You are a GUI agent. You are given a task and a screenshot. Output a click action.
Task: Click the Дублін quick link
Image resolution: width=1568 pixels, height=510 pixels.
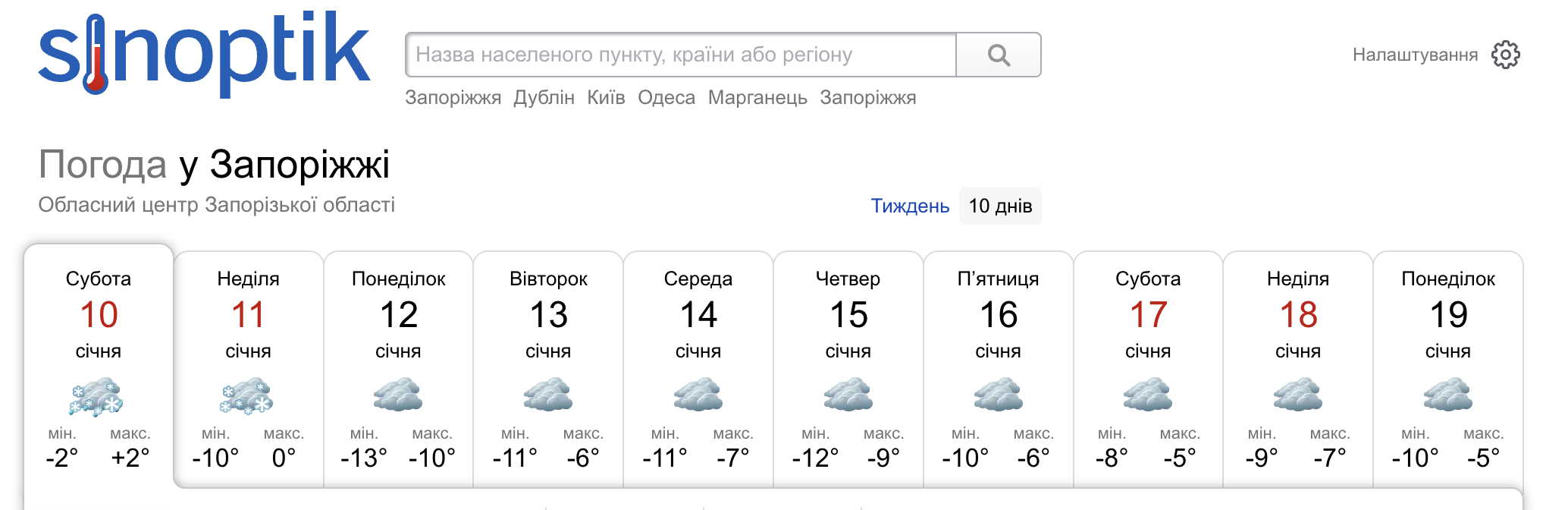coord(544,98)
